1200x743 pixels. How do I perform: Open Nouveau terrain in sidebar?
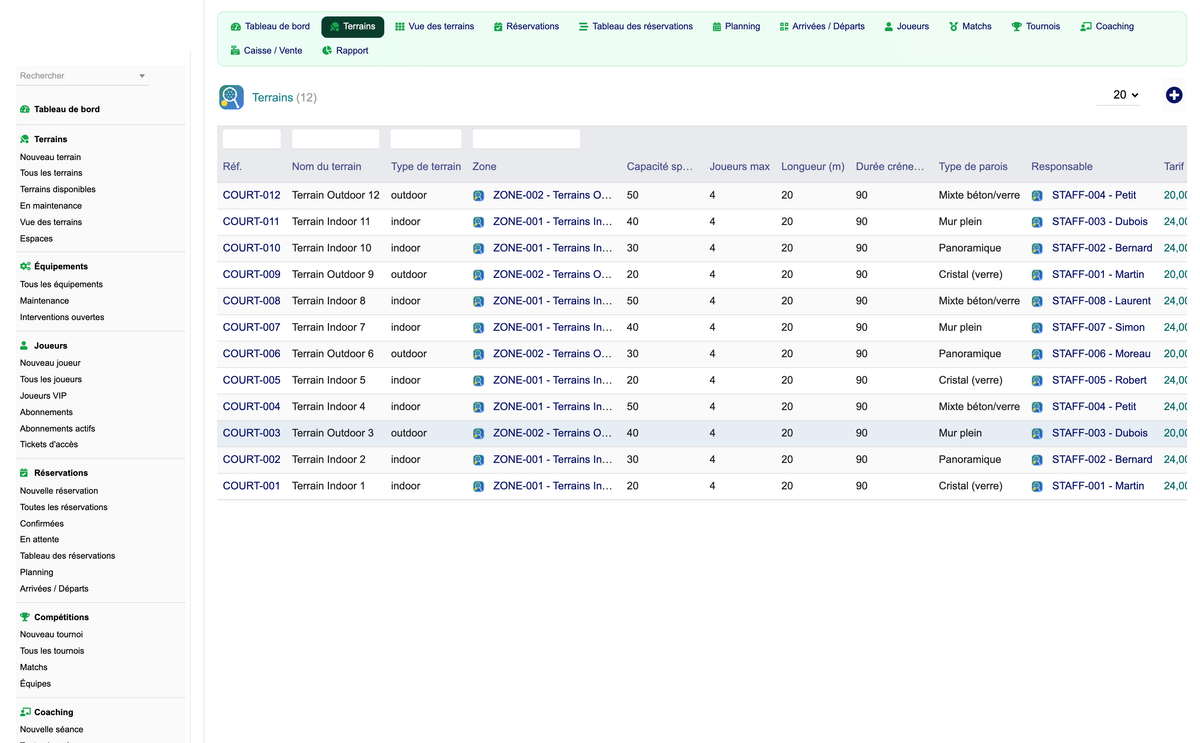click(51, 157)
